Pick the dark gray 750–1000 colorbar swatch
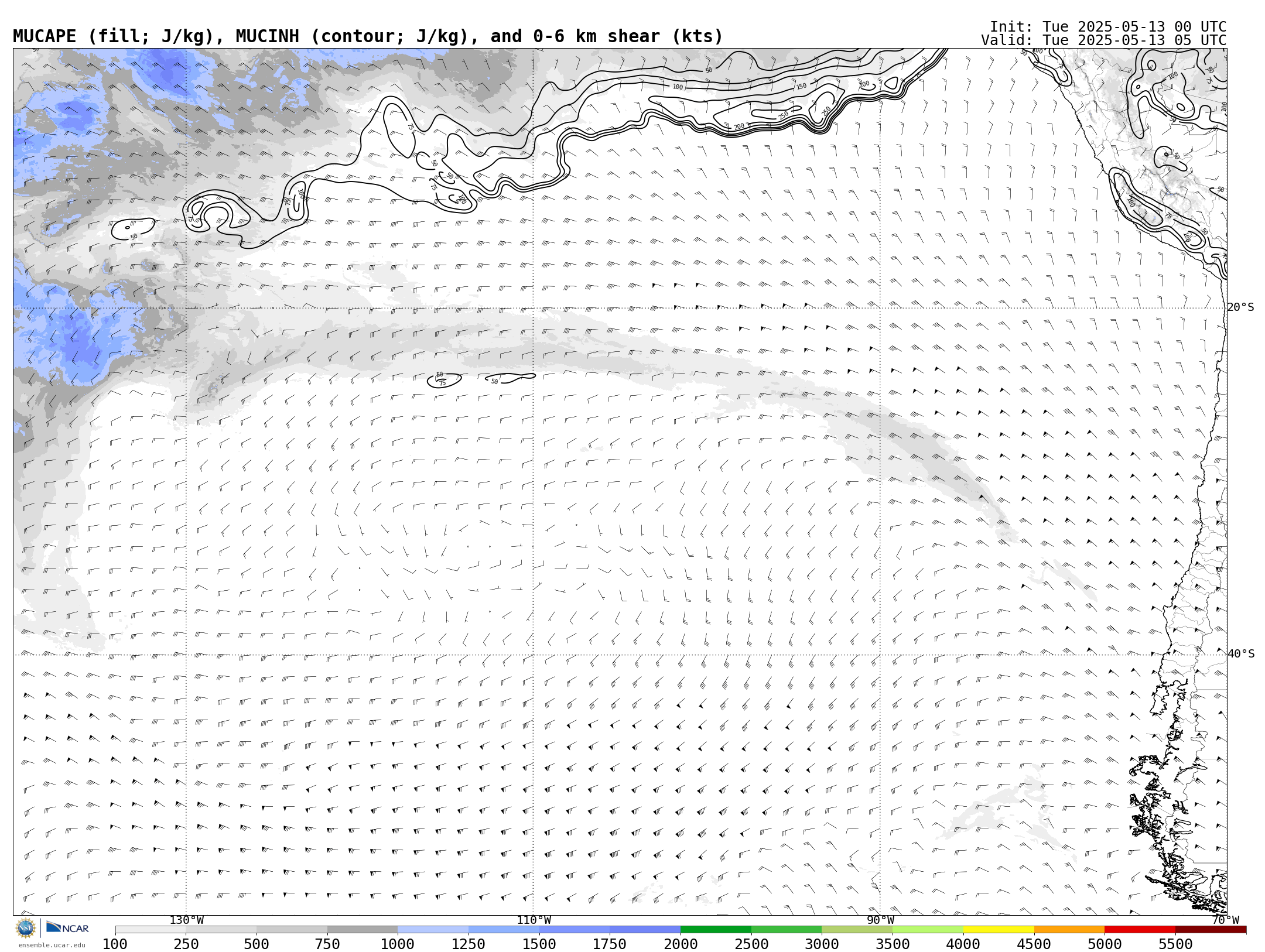 point(363,930)
